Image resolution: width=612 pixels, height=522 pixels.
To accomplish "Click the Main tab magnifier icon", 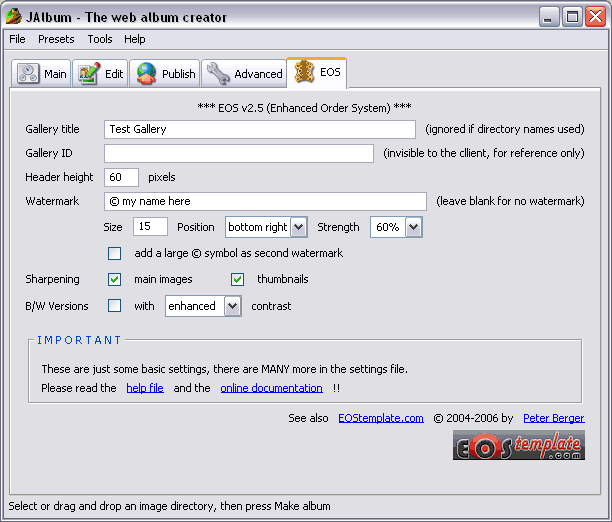I will 28,74.
